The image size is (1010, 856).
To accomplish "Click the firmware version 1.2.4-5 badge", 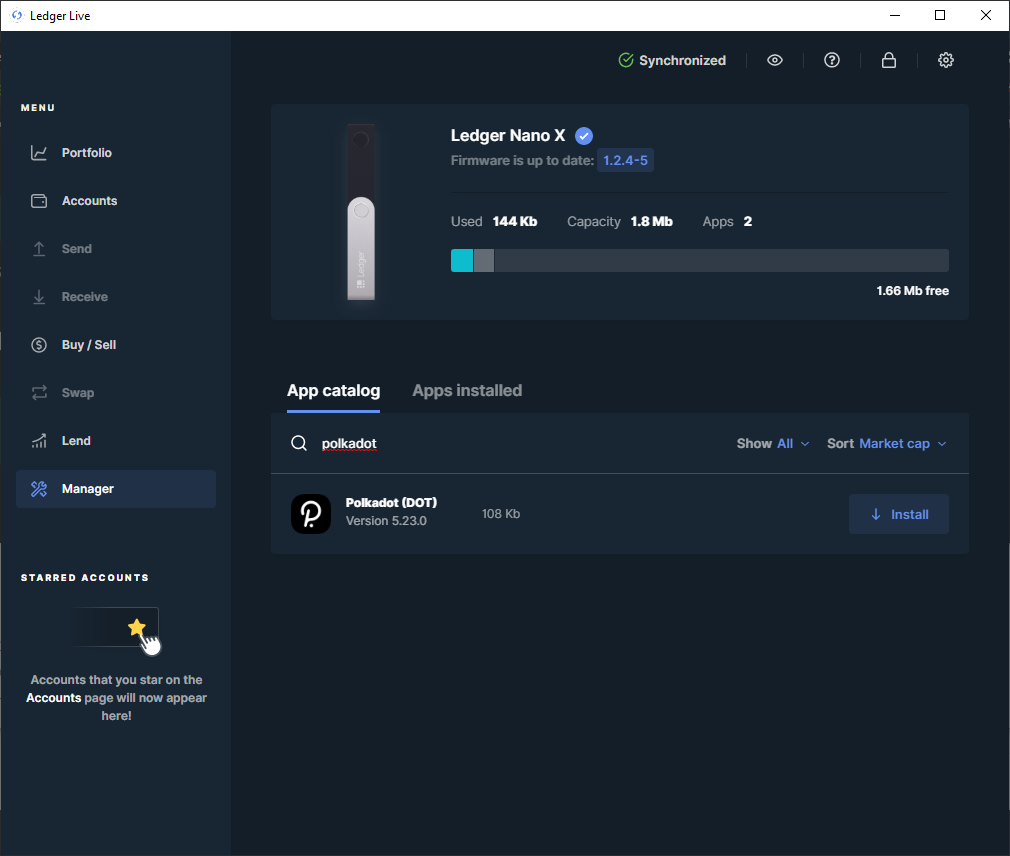I will (625, 160).
